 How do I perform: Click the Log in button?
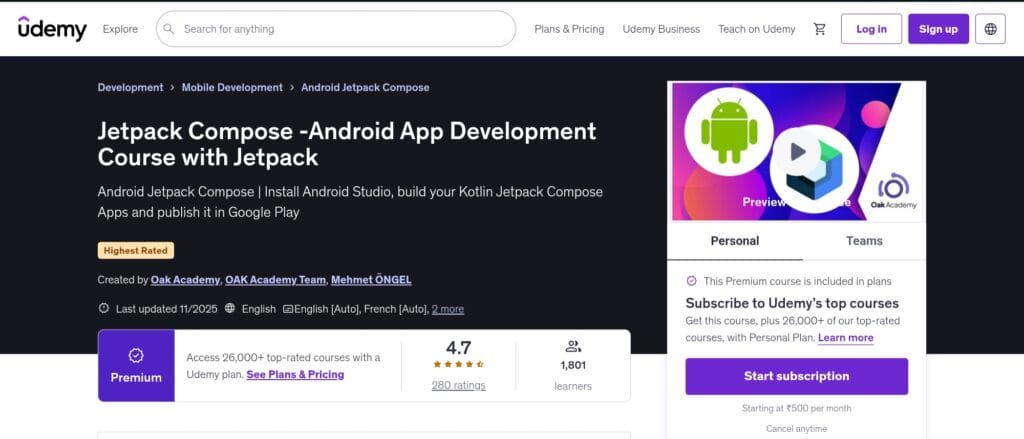click(x=871, y=29)
